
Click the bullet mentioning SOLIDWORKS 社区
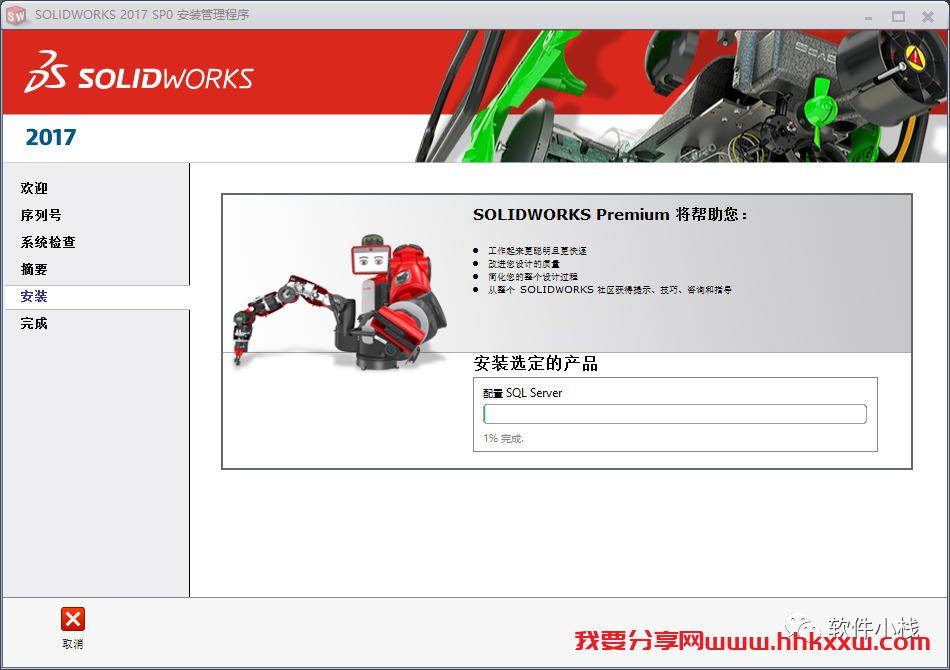(x=610, y=290)
